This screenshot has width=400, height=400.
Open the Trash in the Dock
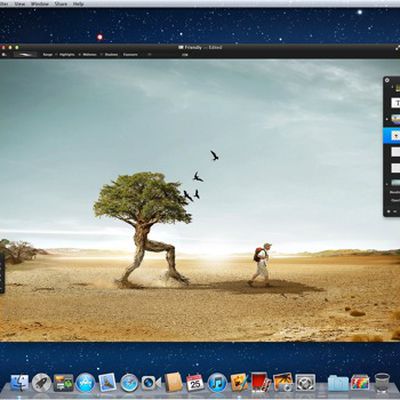pos(382,383)
